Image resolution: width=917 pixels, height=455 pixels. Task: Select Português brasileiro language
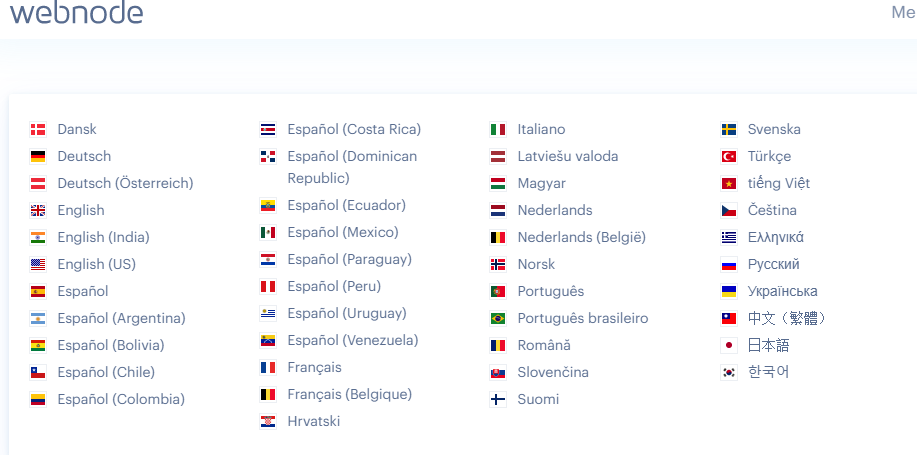point(582,318)
